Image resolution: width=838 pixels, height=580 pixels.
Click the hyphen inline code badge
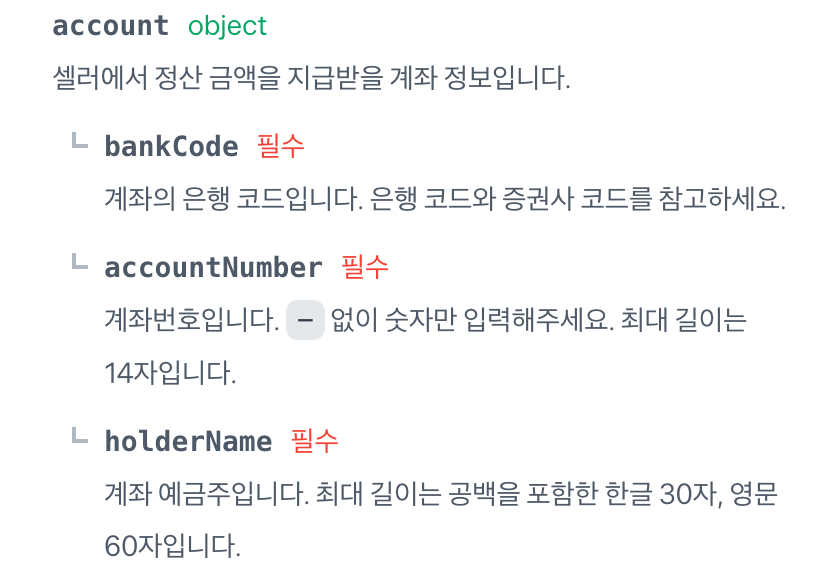pyautogui.click(x=305, y=322)
